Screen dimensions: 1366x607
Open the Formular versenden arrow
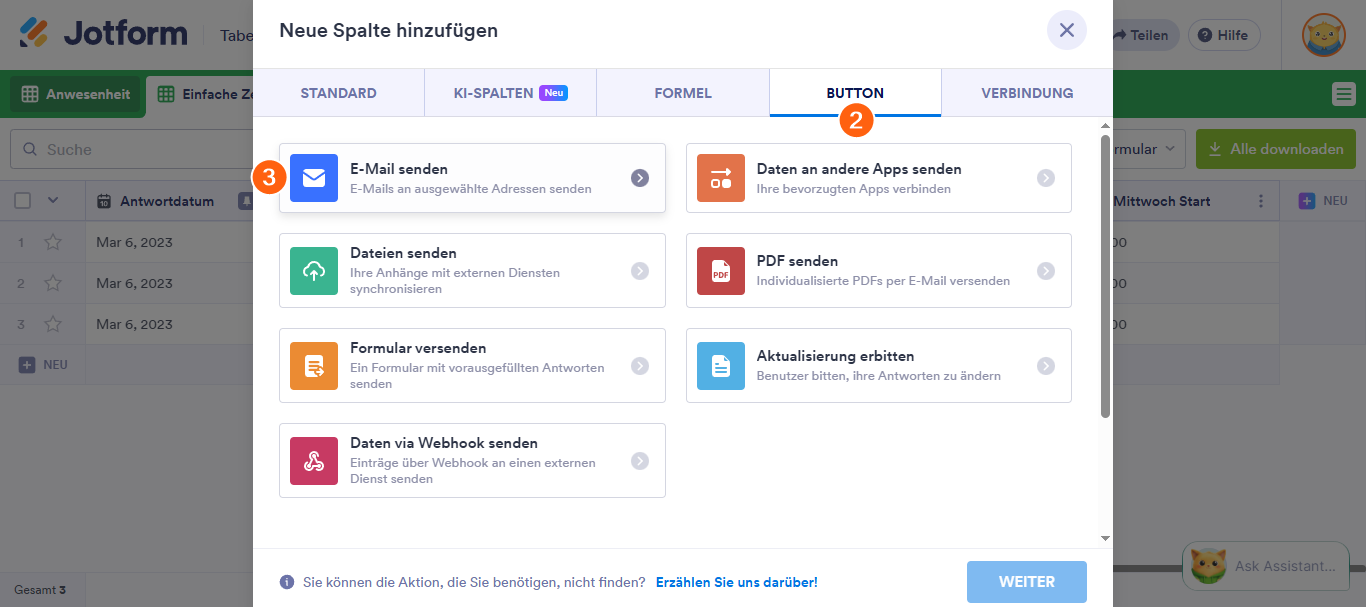pos(640,366)
